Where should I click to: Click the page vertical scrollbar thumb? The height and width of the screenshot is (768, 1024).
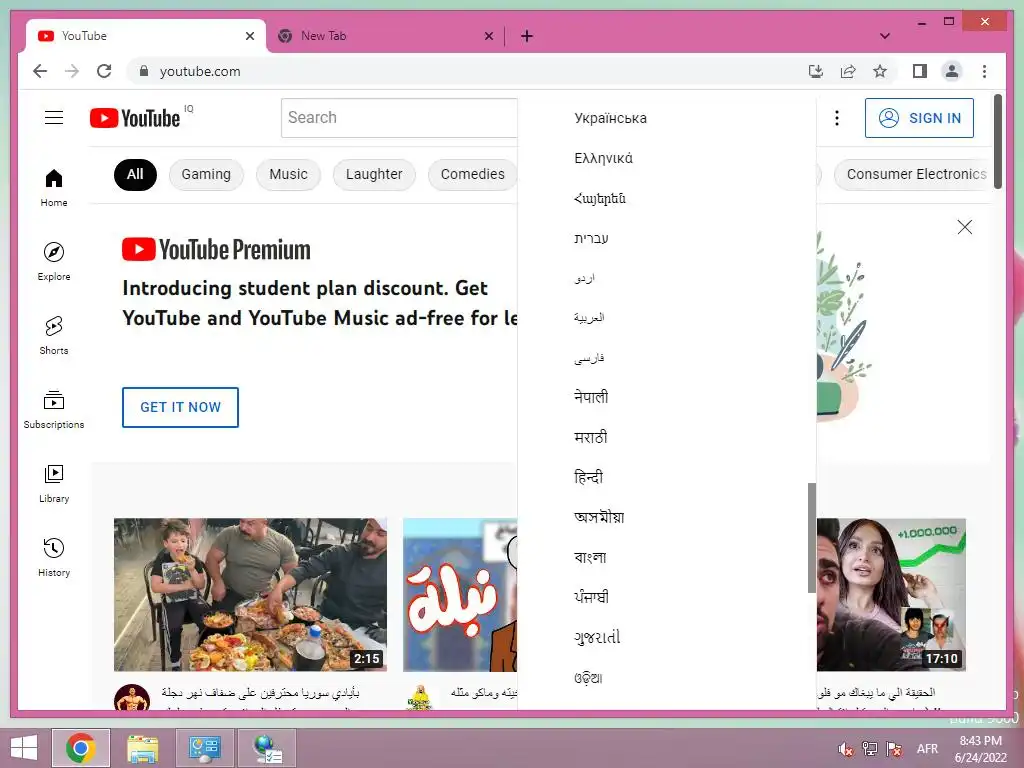pyautogui.click(x=998, y=142)
